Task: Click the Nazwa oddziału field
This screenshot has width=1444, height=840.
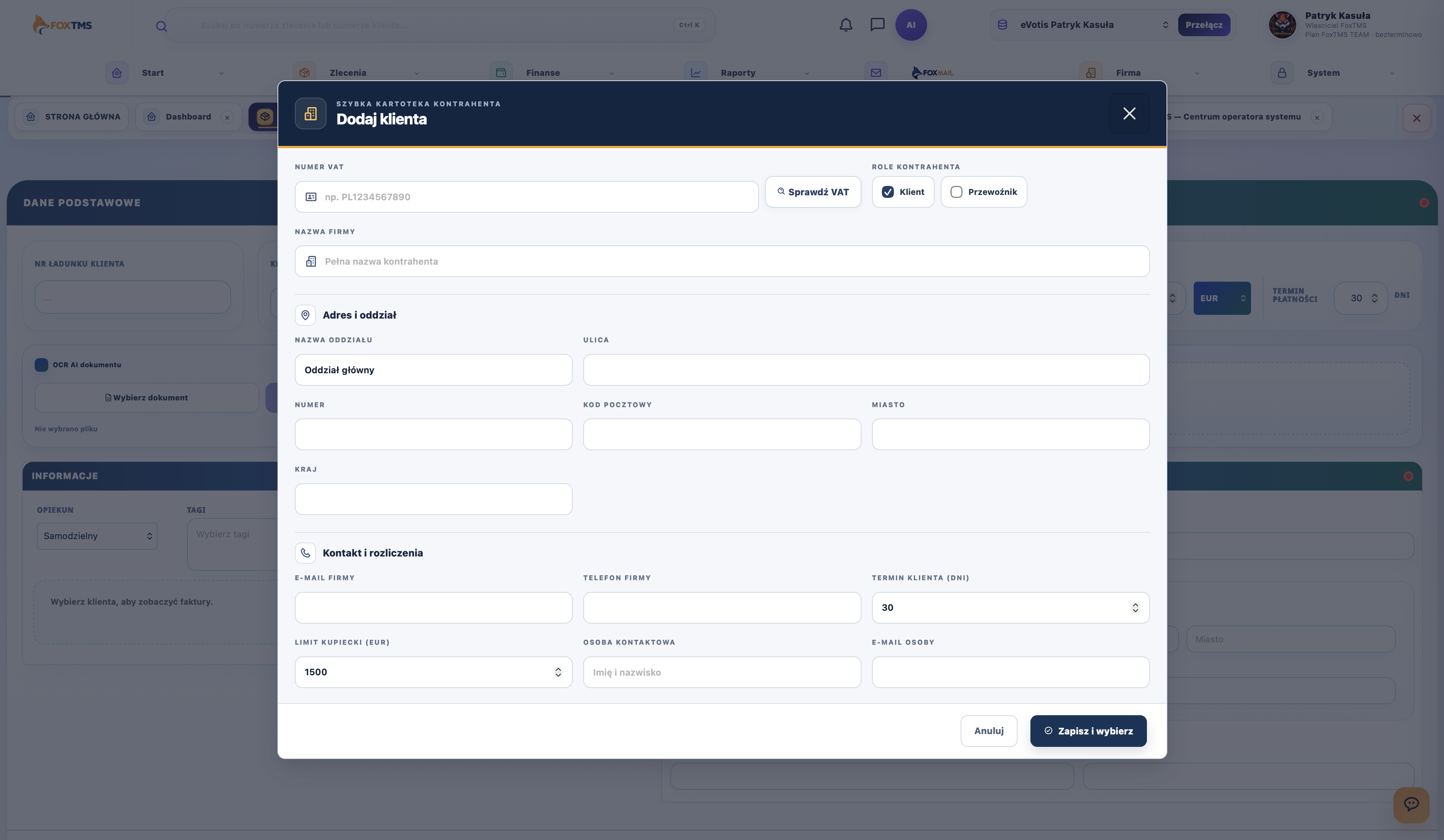Action: (433, 370)
